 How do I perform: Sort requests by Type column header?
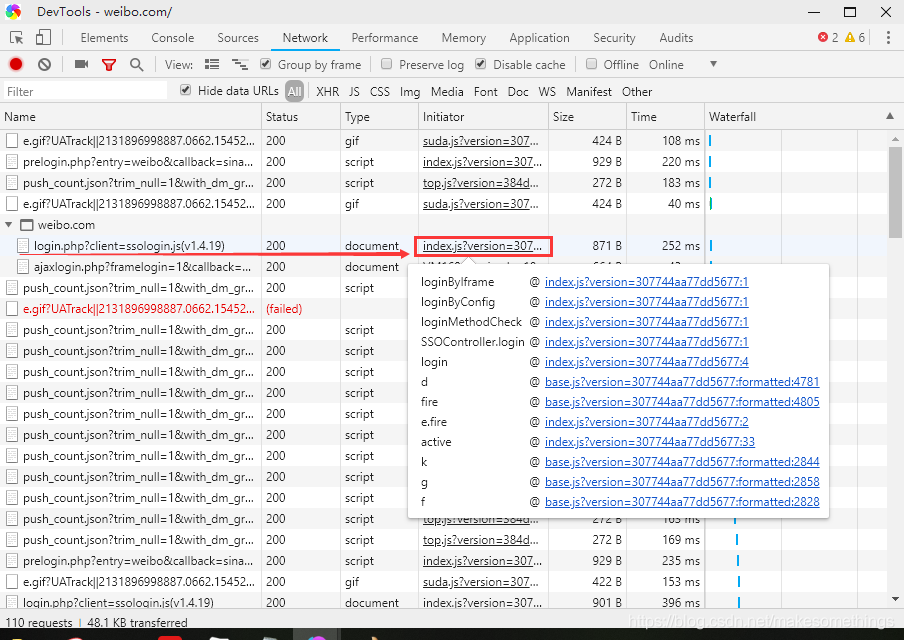click(379, 116)
